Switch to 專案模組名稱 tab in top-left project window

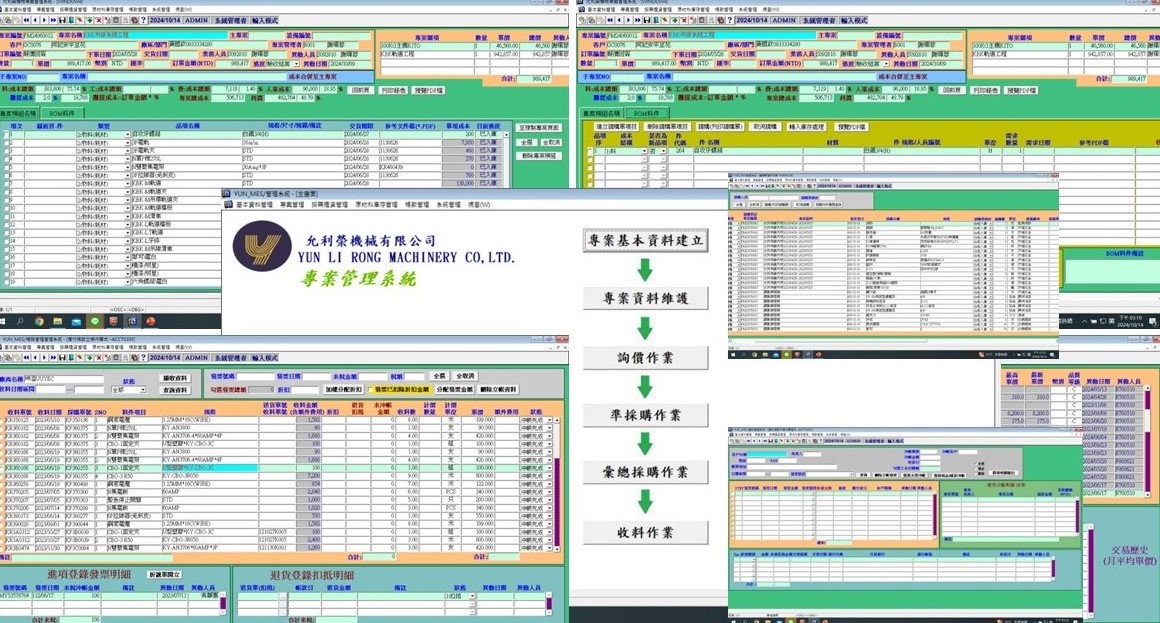[20, 114]
